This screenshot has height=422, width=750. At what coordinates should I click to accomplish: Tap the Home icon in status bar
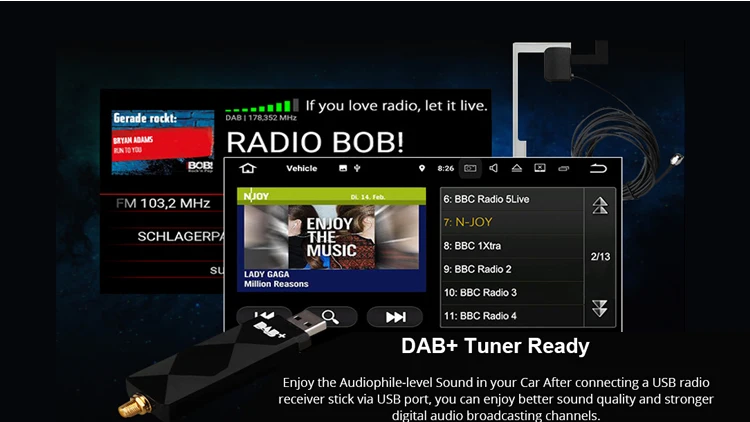(248, 168)
